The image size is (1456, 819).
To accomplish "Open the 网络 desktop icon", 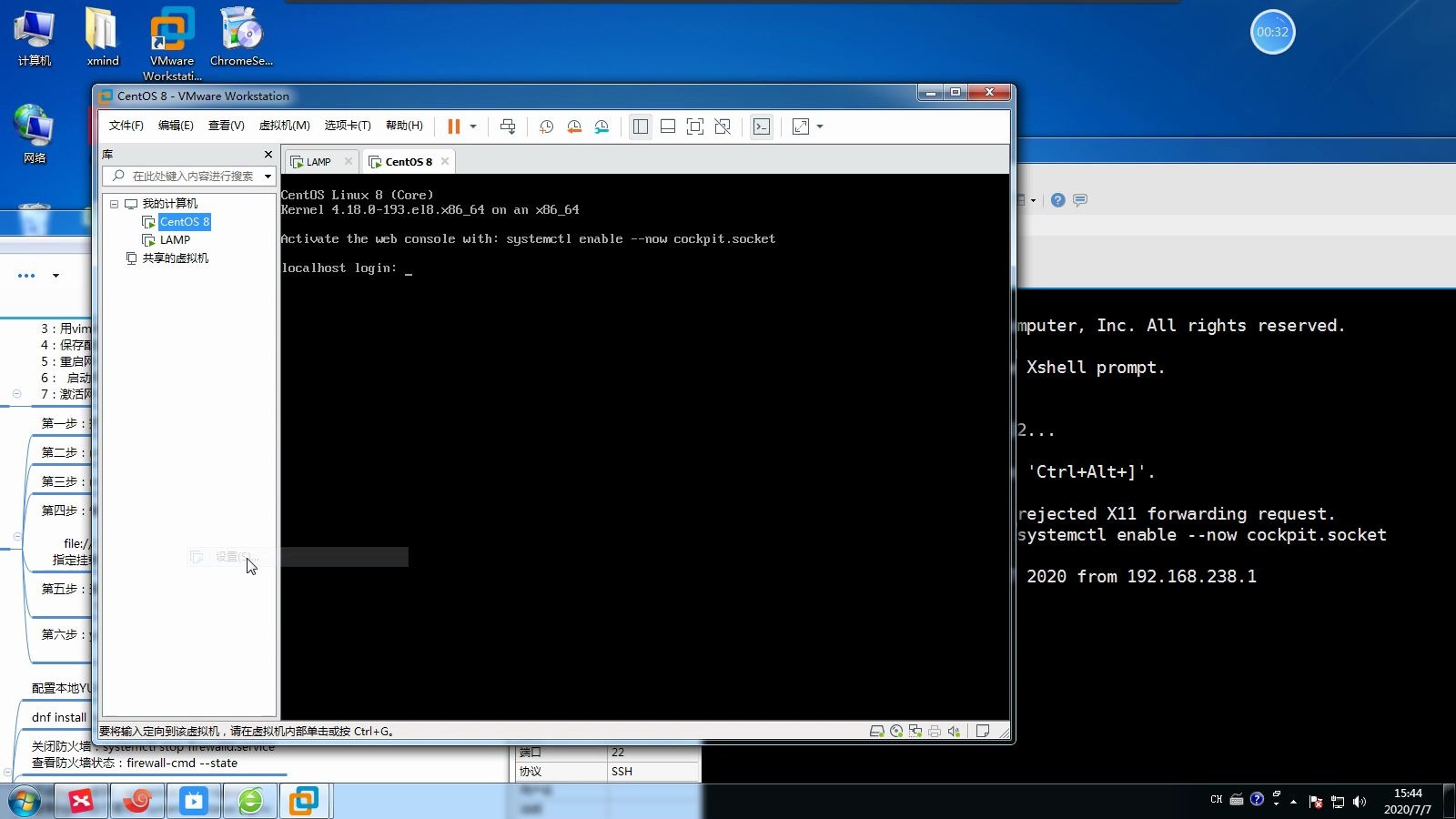I will point(35,134).
